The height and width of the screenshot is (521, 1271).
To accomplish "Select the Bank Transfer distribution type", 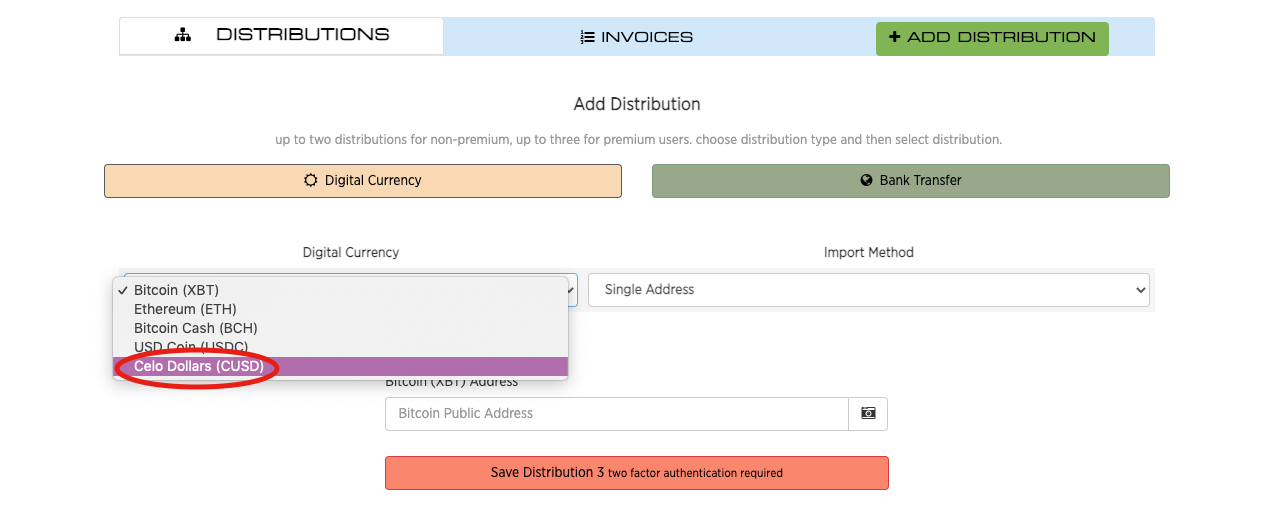I will [910, 181].
